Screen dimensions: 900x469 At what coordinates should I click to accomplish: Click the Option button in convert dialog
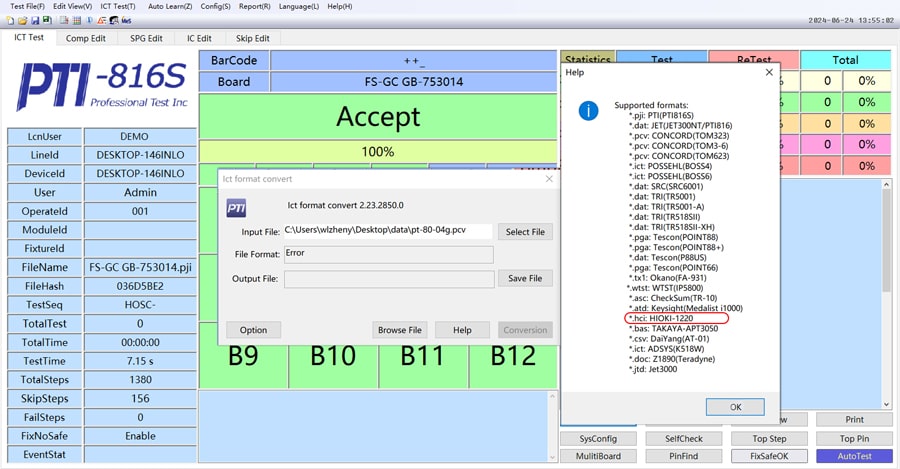(253, 329)
